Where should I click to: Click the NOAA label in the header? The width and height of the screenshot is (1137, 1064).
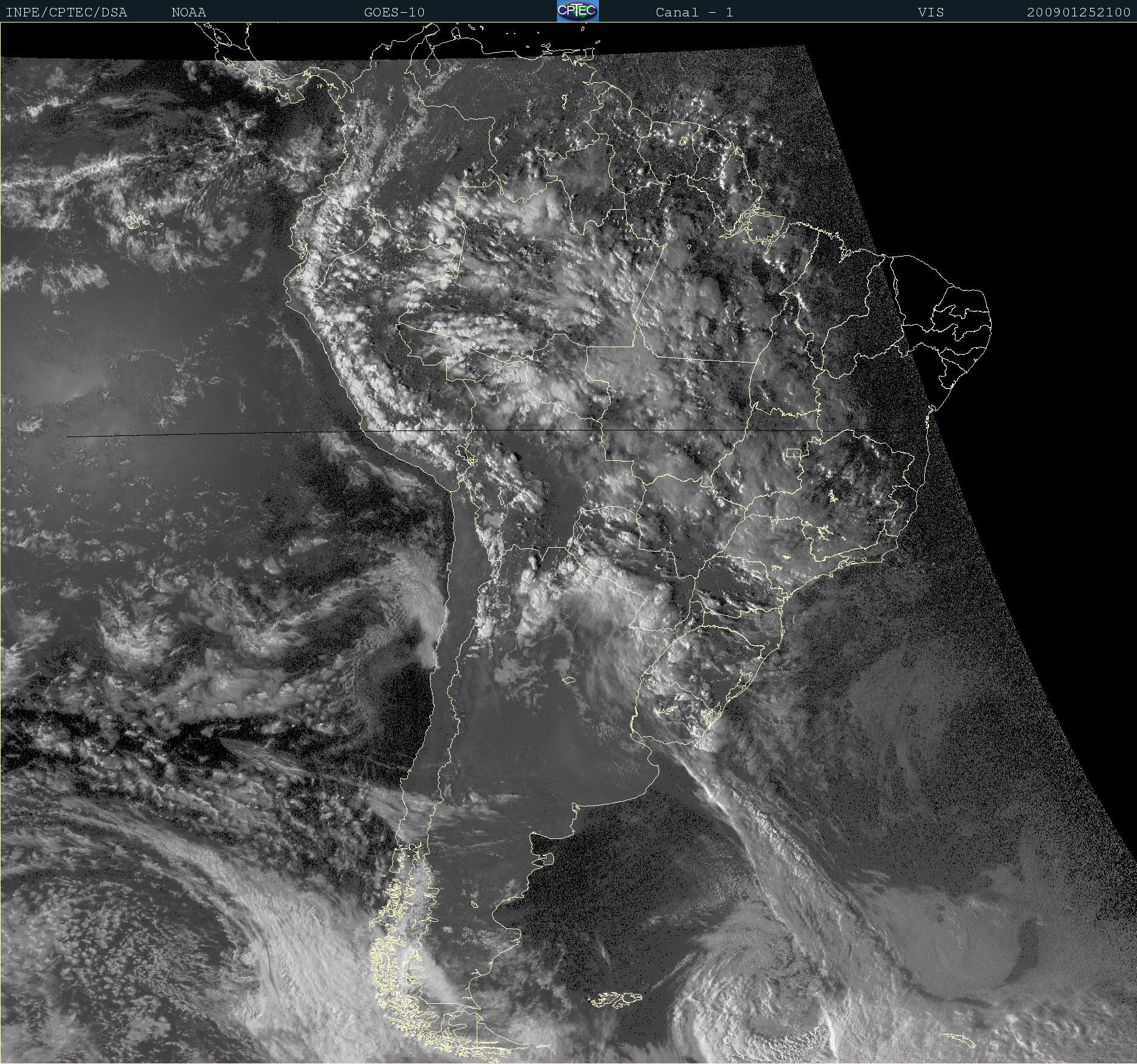(188, 13)
